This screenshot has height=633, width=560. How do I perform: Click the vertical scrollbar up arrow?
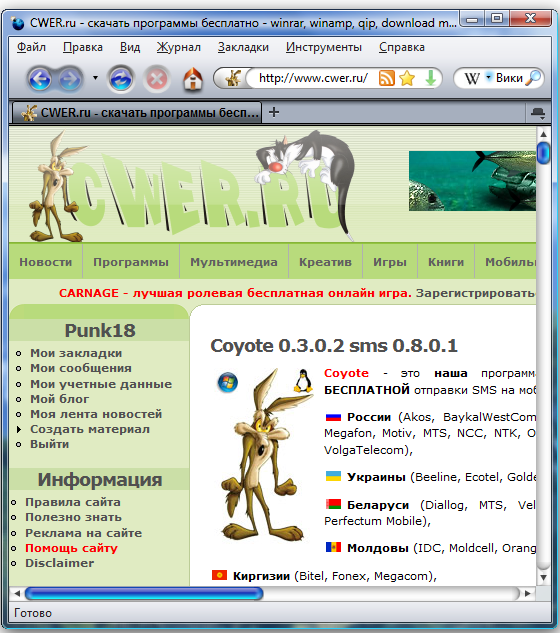[543, 134]
